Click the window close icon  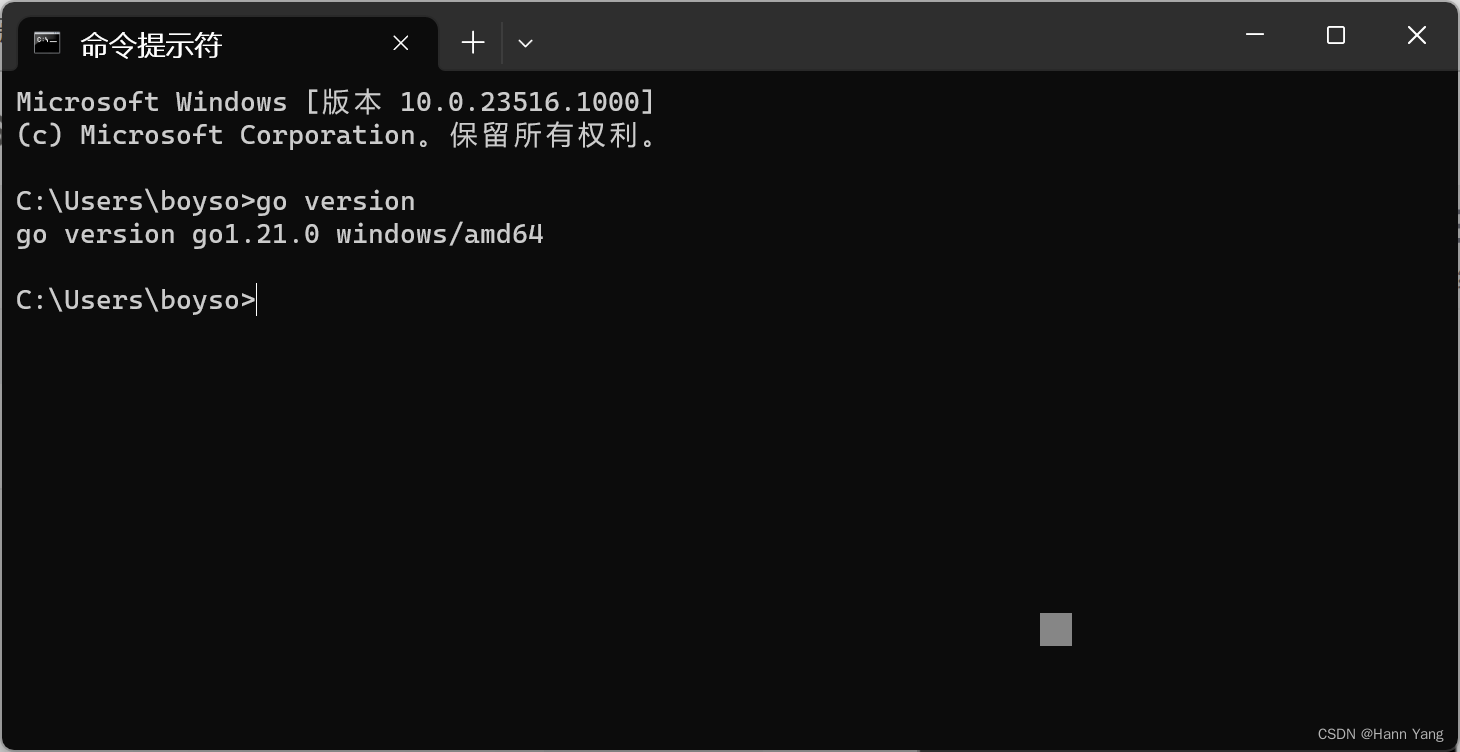click(x=1416, y=35)
